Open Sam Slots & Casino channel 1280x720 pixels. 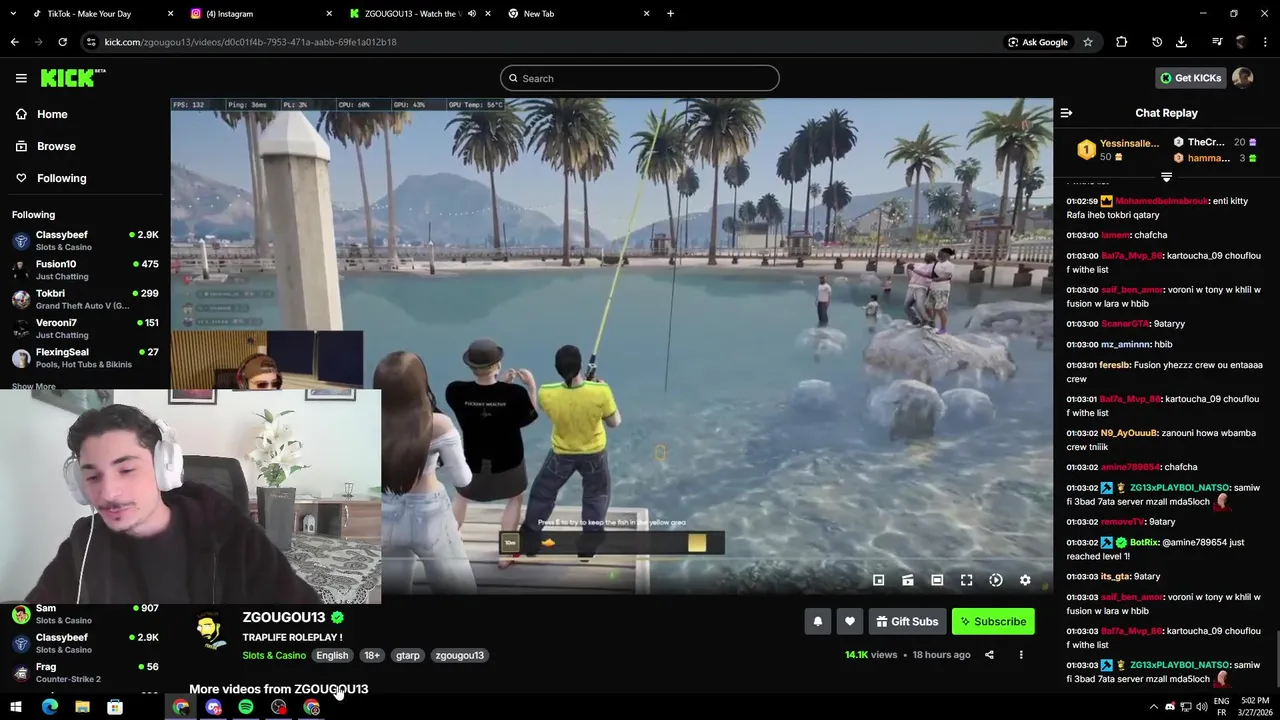click(x=85, y=614)
